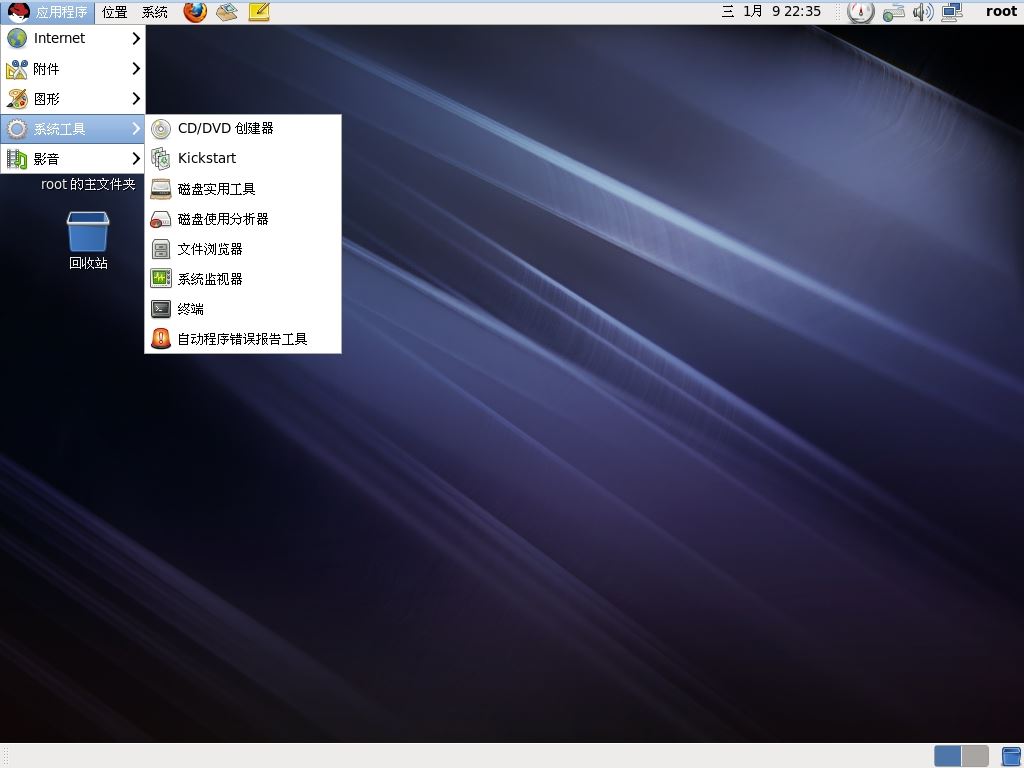
Task: Open the mail client panel icon
Action: pos(227,12)
